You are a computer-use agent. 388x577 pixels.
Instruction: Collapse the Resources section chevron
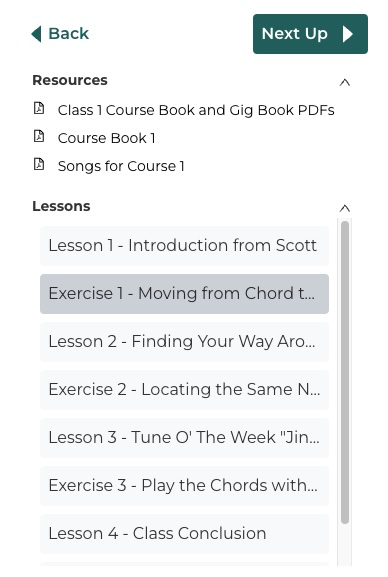tap(345, 82)
